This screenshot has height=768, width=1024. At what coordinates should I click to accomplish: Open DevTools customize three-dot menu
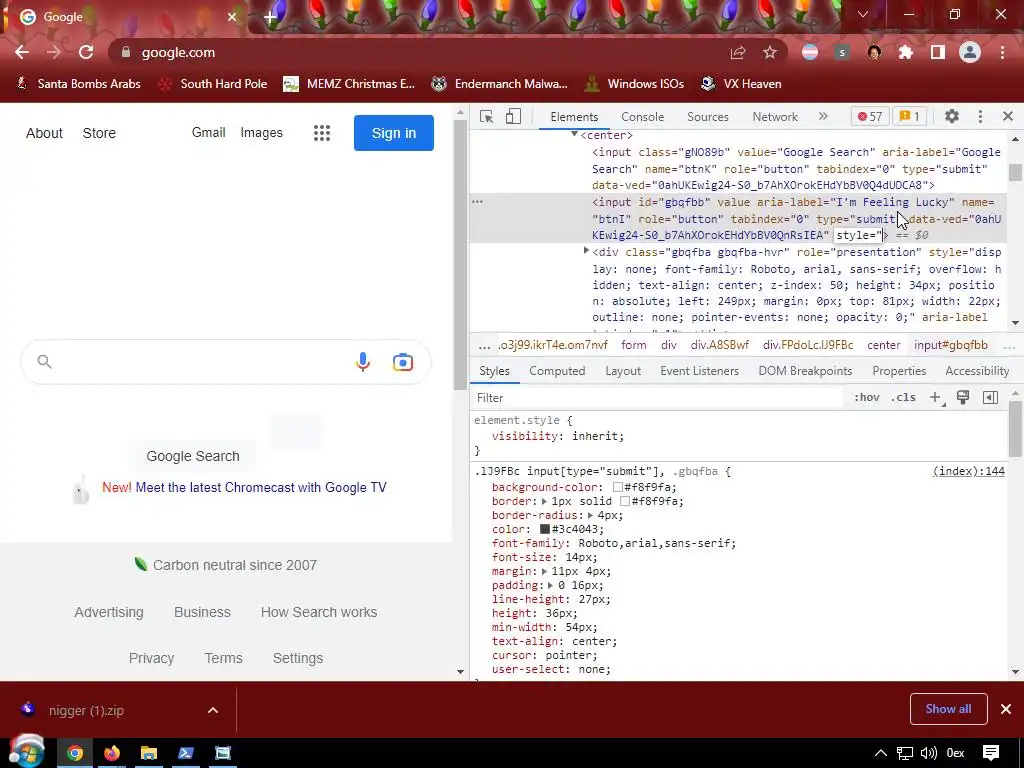click(980, 116)
